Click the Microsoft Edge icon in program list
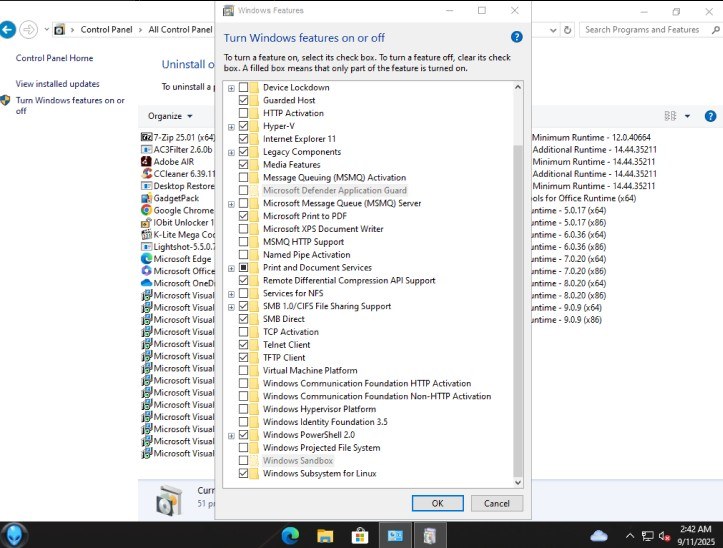 146,259
